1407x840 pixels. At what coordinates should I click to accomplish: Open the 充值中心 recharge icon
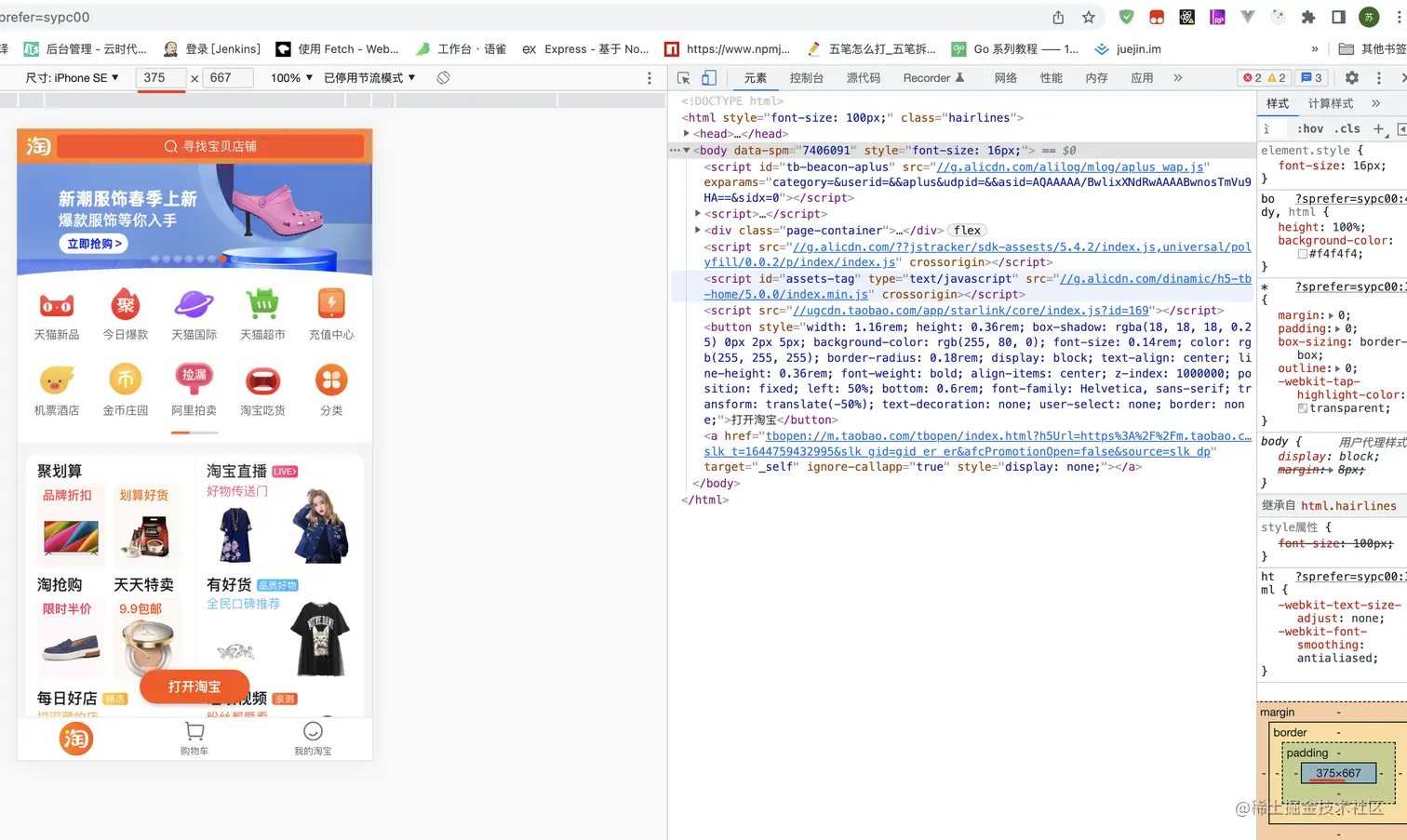click(x=331, y=305)
